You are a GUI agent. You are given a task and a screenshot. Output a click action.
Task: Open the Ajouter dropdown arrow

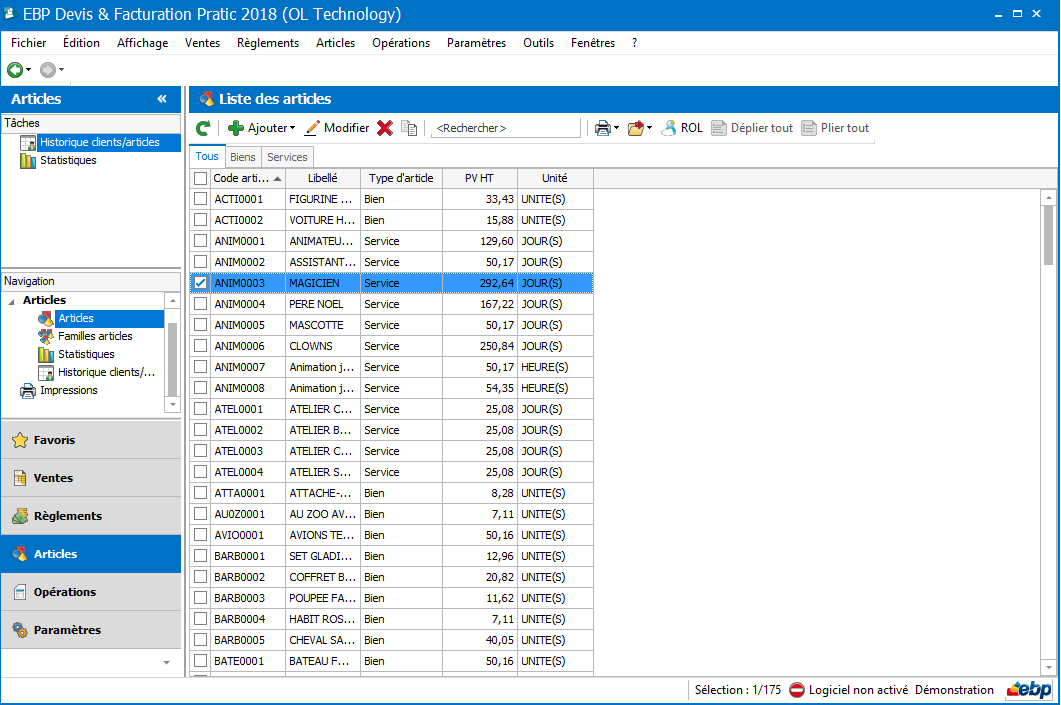(x=290, y=127)
